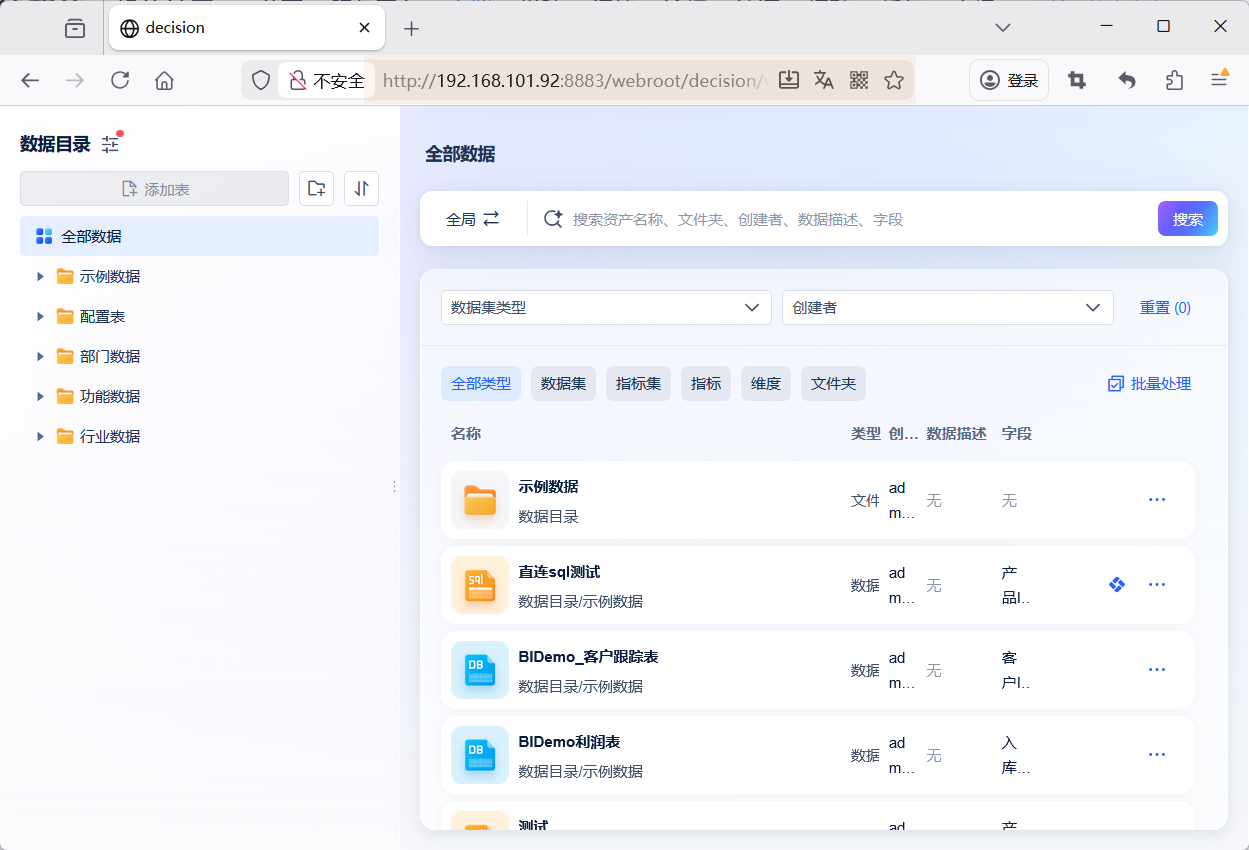Click the 全局 switch arrows icon
This screenshot has height=850, width=1249.
(x=491, y=219)
